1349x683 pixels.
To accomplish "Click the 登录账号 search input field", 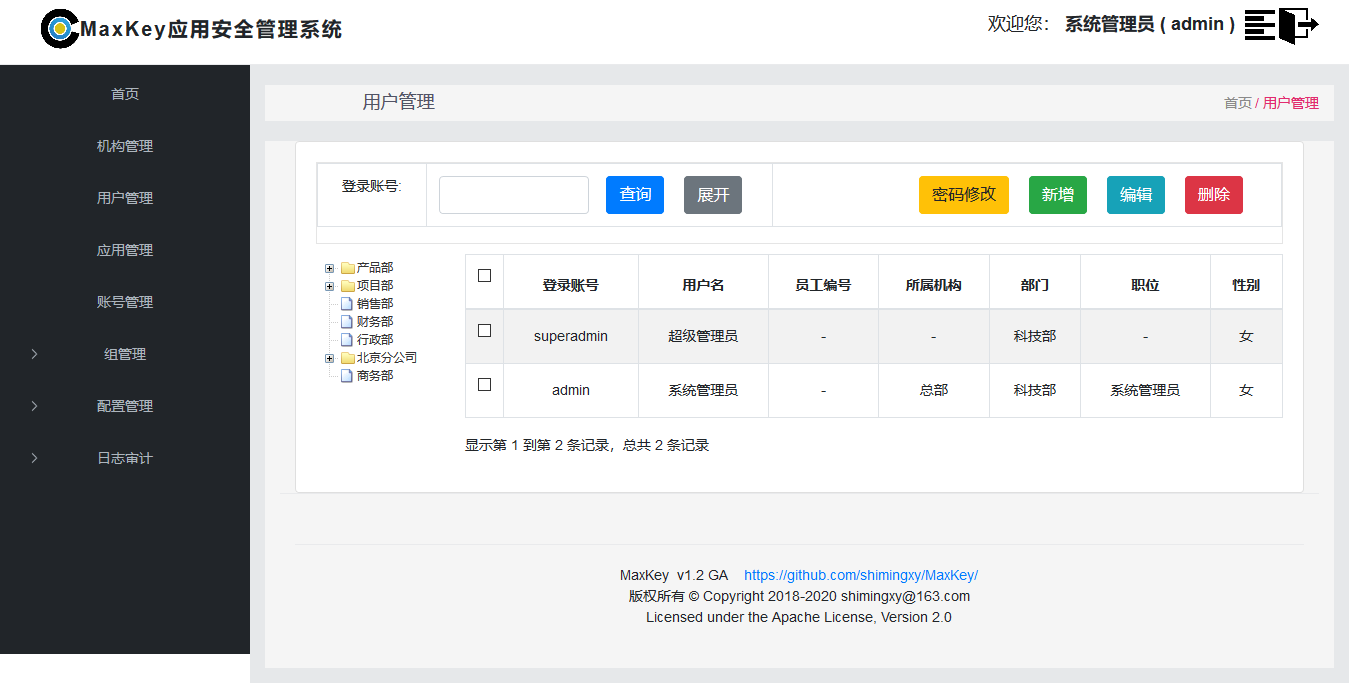I will [x=513, y=195].
